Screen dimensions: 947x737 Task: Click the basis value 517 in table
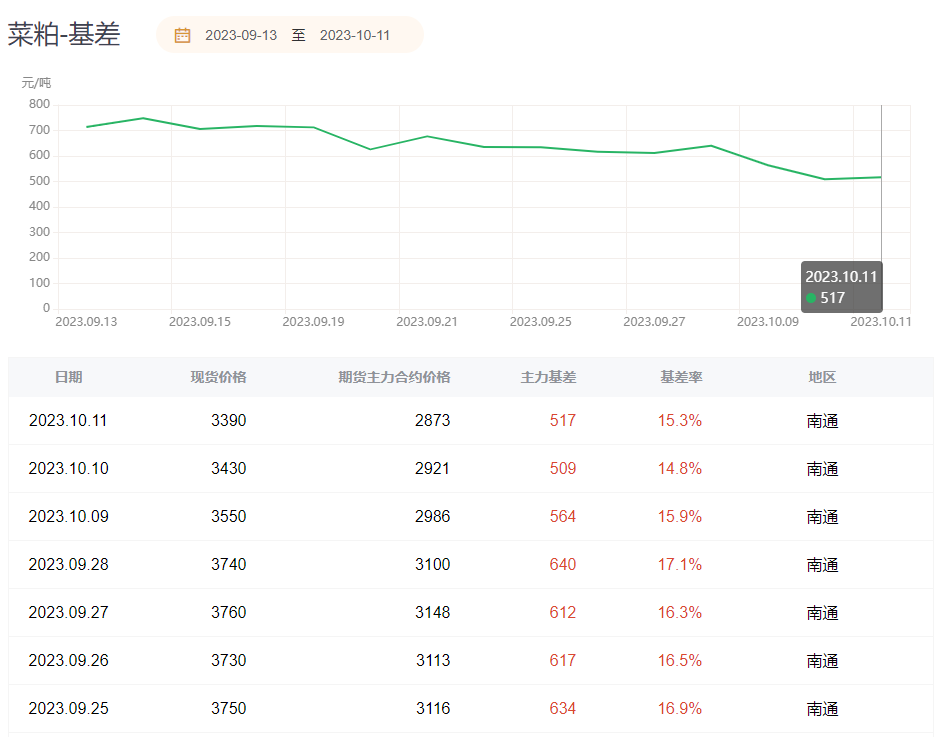pyautogui.click(x=562, y=420)
